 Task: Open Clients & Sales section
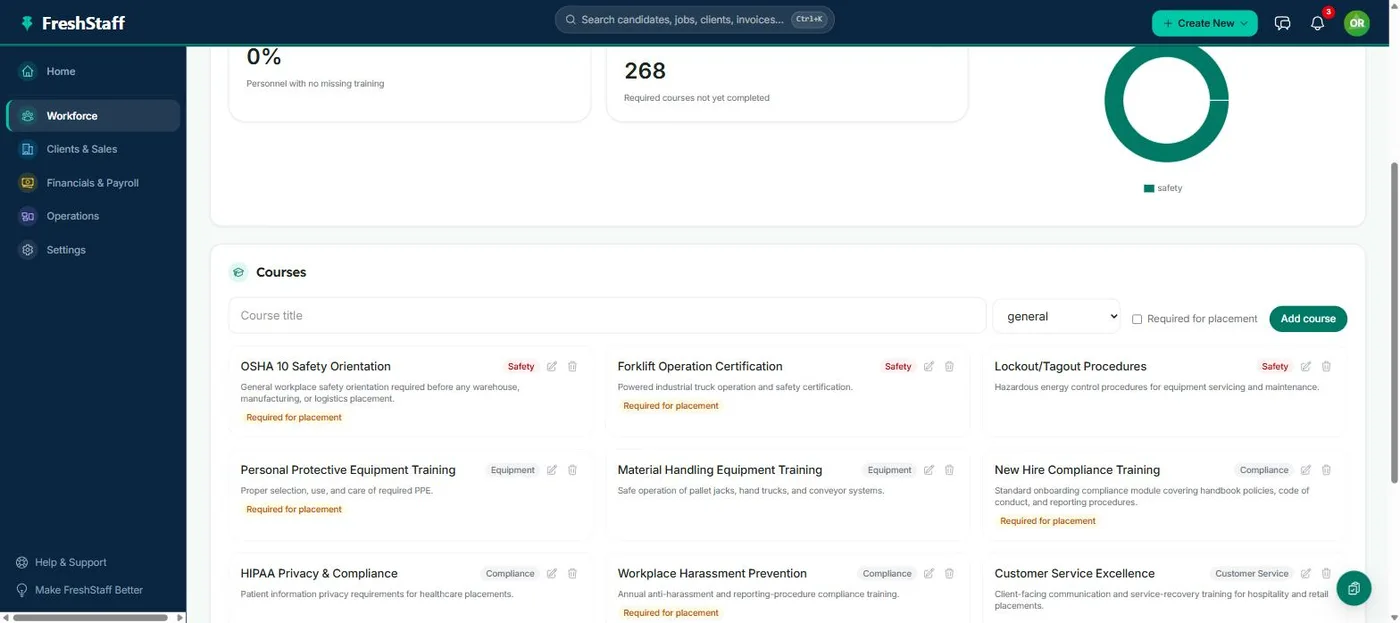[93, 149]
